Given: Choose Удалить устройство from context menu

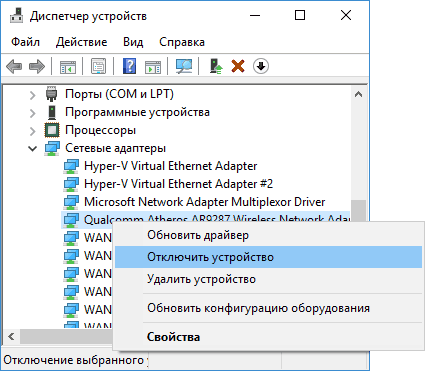Looking at the screenshot, I should (268, 279).
